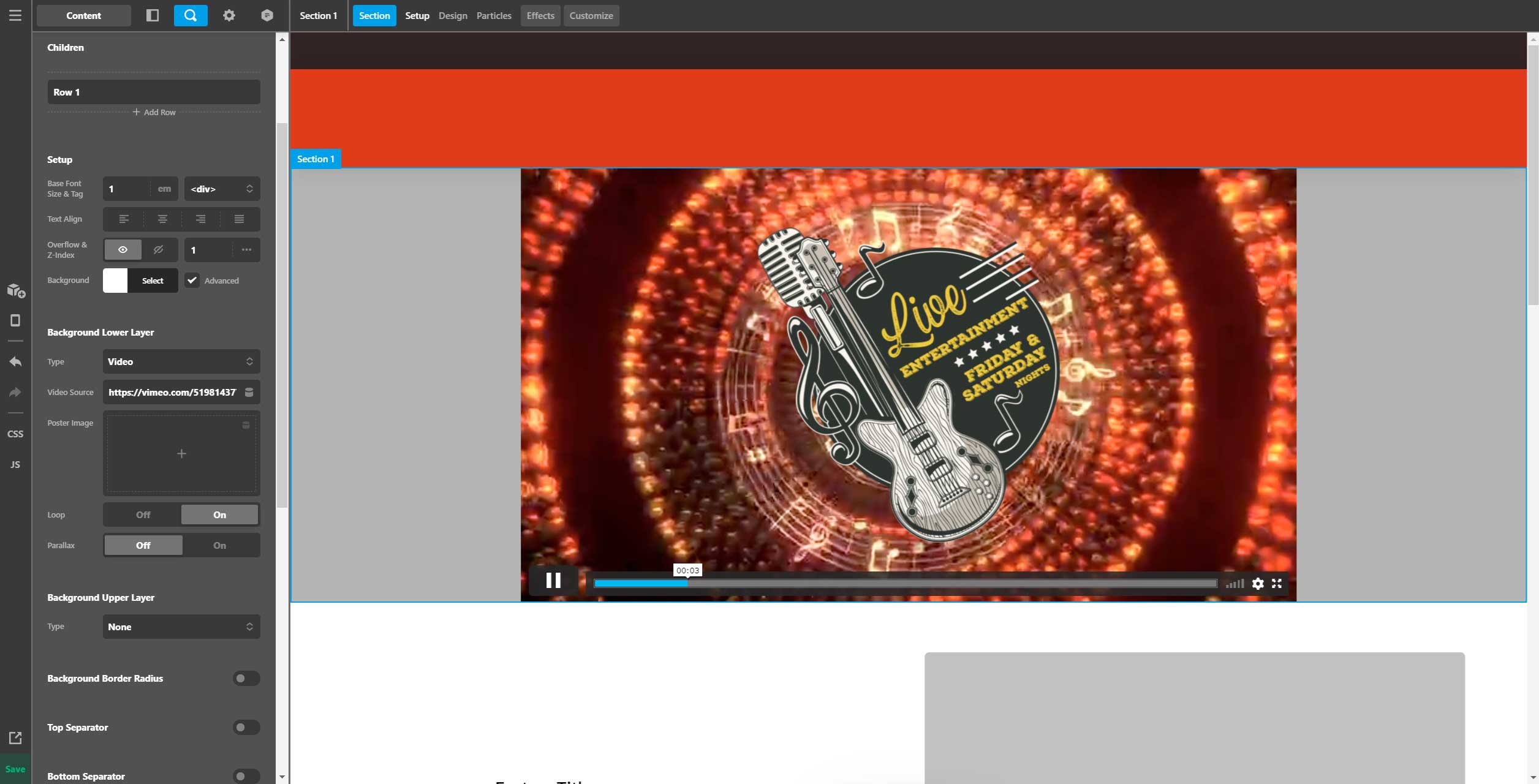The image size is (1539, 784).
Task: Open the HTML tag <div> dropdown
Action: pyautogui.click(x=222, y=189)
